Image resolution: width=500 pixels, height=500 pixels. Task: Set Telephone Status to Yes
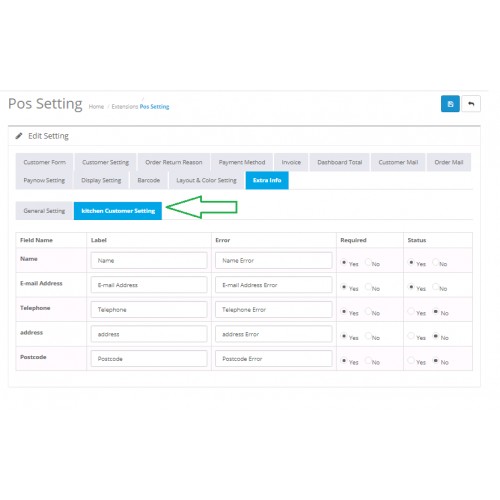coord(411,311)
